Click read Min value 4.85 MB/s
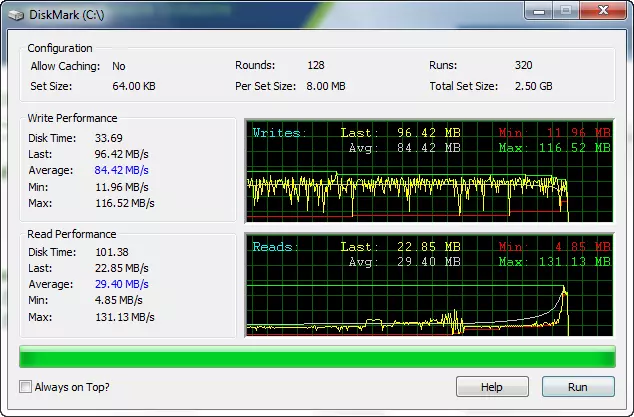The width and height of the screenshot is (634, 417). [119, 300]
